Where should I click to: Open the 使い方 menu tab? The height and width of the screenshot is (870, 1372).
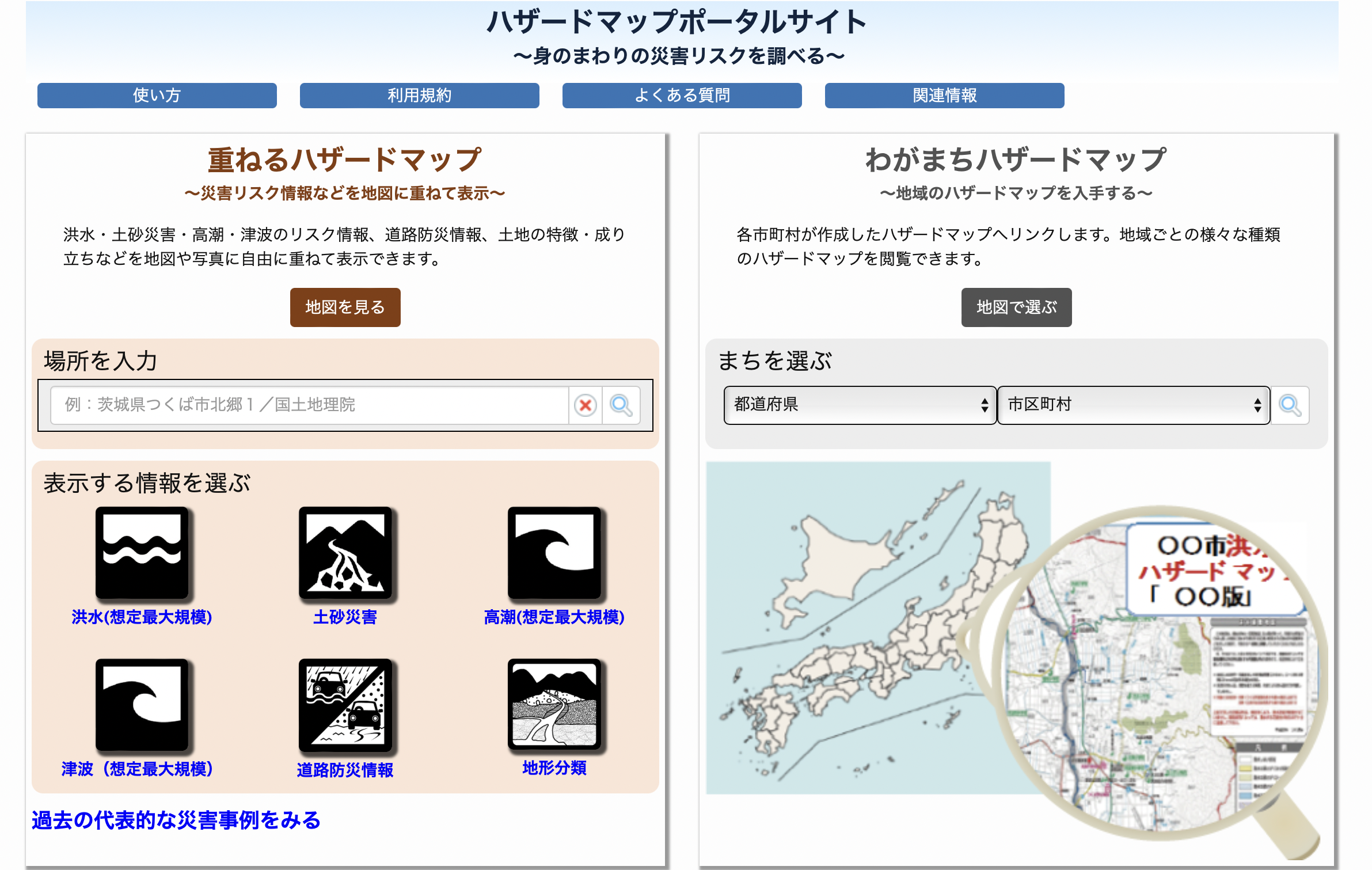tap(157, 96)
